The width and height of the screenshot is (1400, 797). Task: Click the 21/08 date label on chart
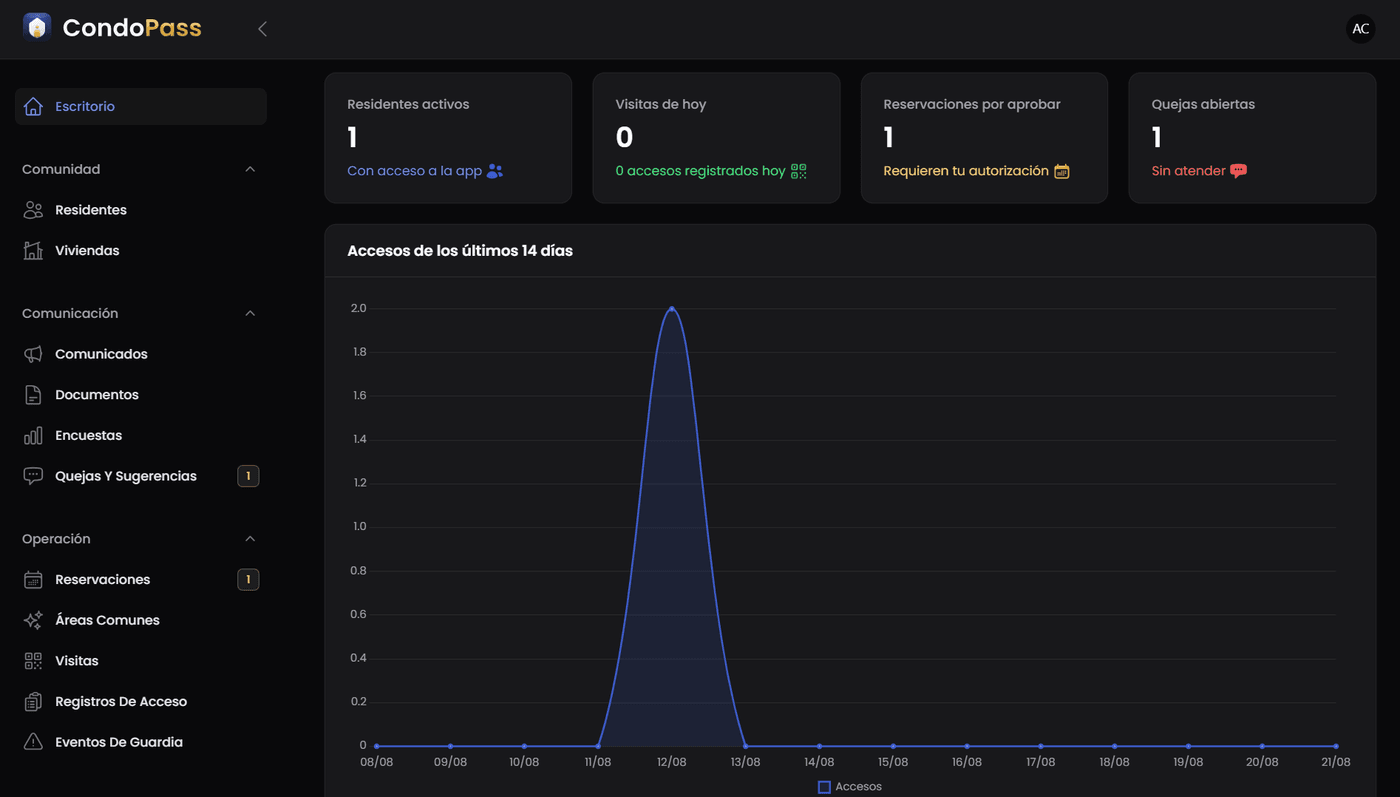(1335, 762)
